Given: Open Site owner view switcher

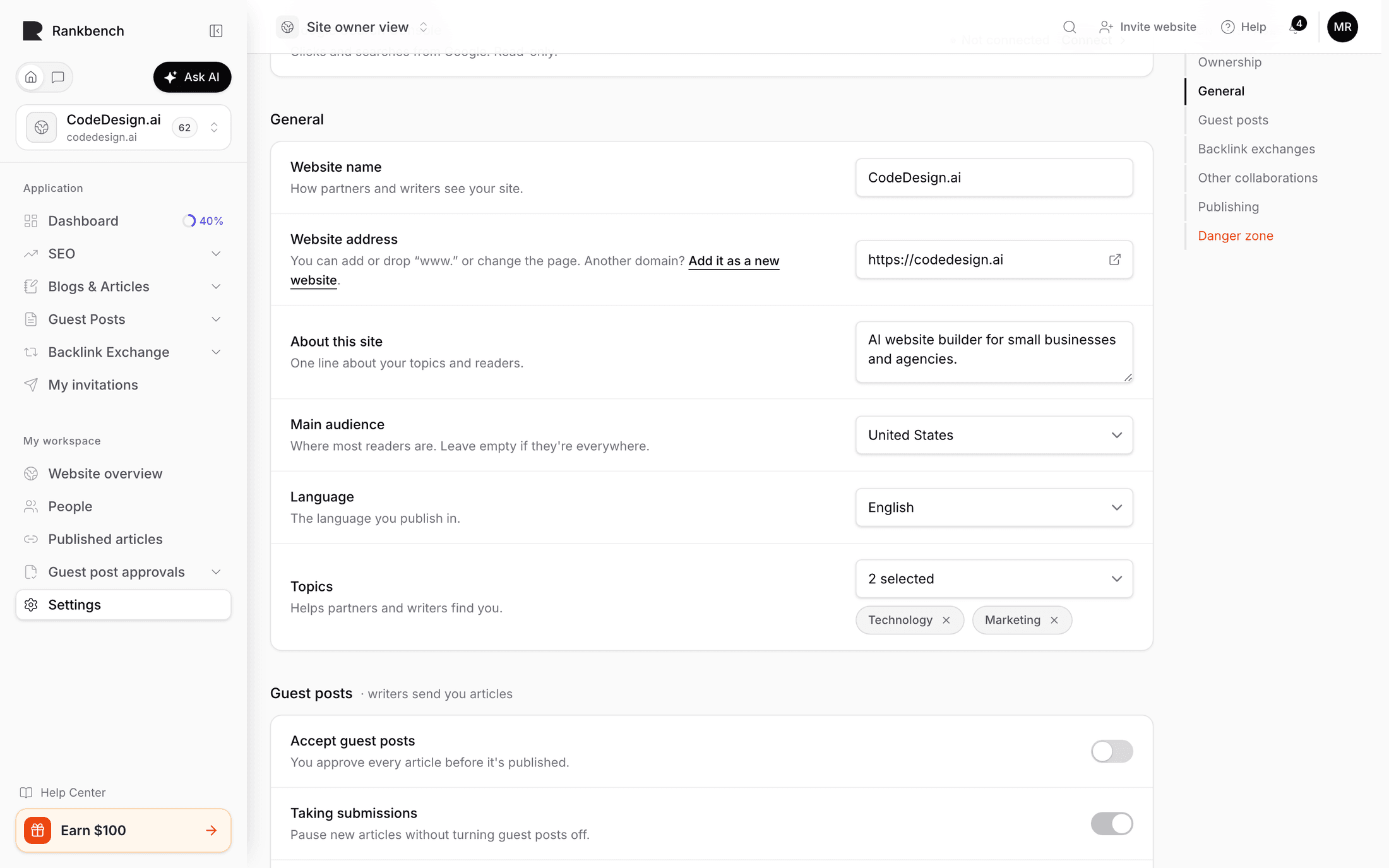Looking at the screenshot, I should pos(354,27).
